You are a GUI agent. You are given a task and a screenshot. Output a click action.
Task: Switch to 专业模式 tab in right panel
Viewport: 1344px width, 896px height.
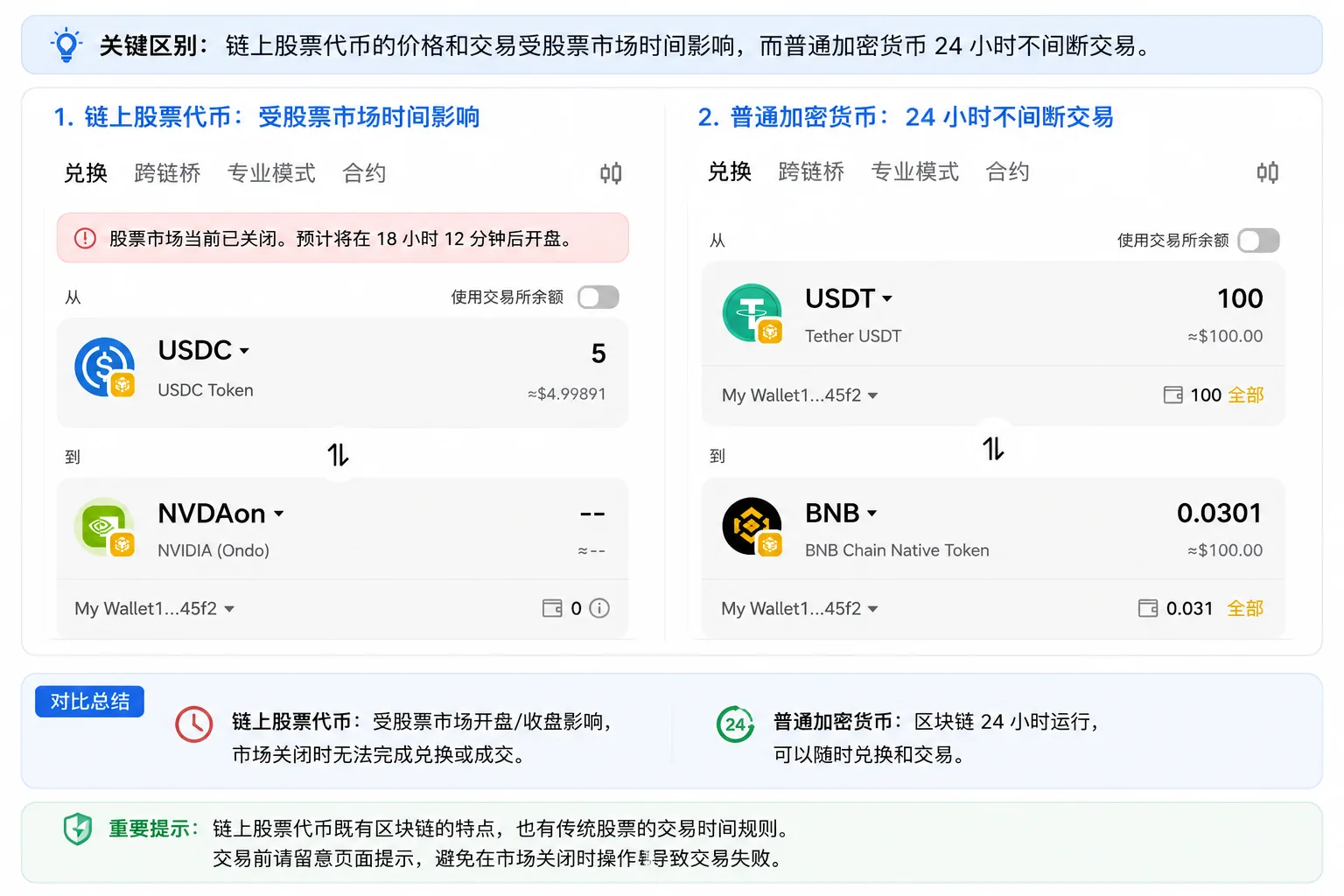[x=915, y=171]
